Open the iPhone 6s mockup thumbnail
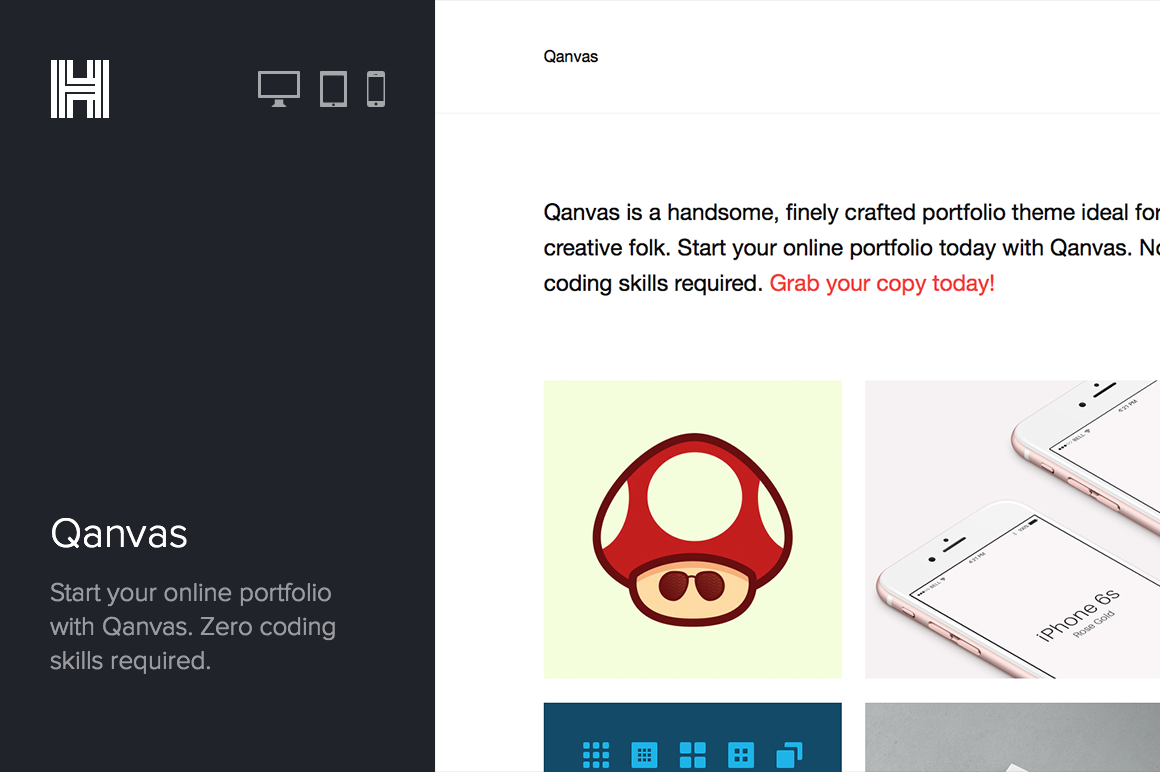Image resolution: width=1160 pixels, height=772 pixels. (1012, 529)
